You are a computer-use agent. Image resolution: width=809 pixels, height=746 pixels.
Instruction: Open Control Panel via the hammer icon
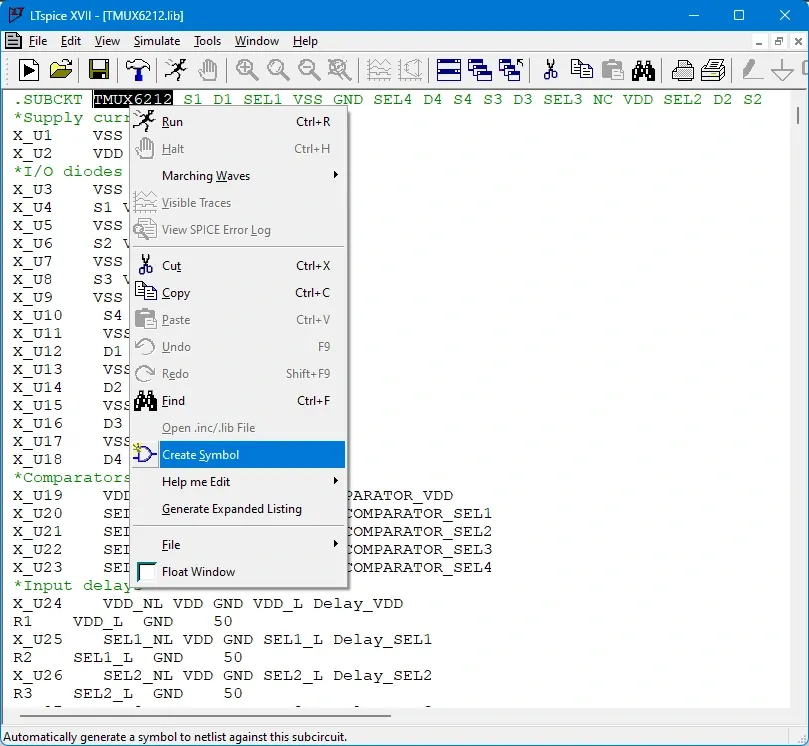pyautogui.click(x=137, y=70)
